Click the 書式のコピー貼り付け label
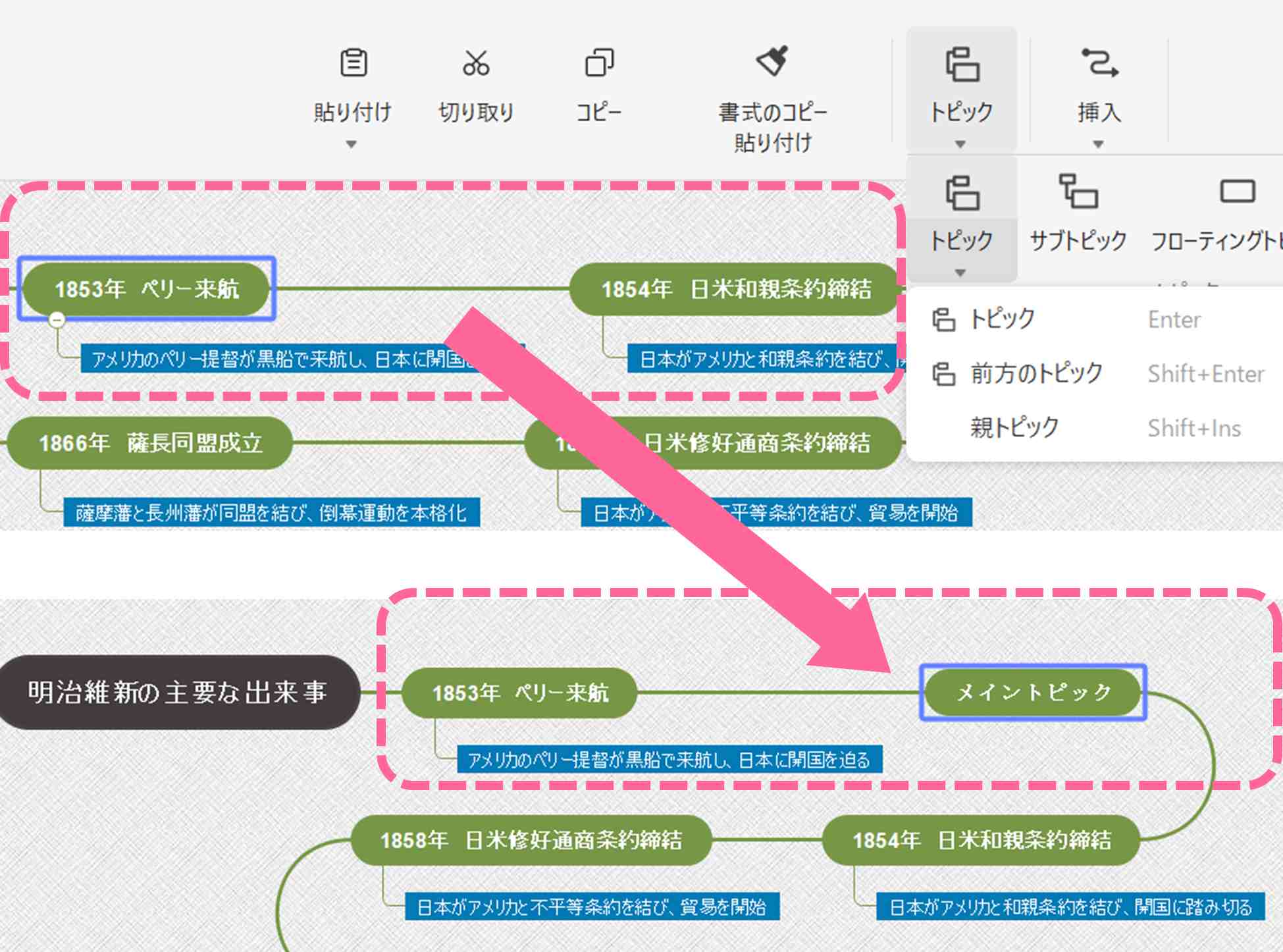 [773, 127]
